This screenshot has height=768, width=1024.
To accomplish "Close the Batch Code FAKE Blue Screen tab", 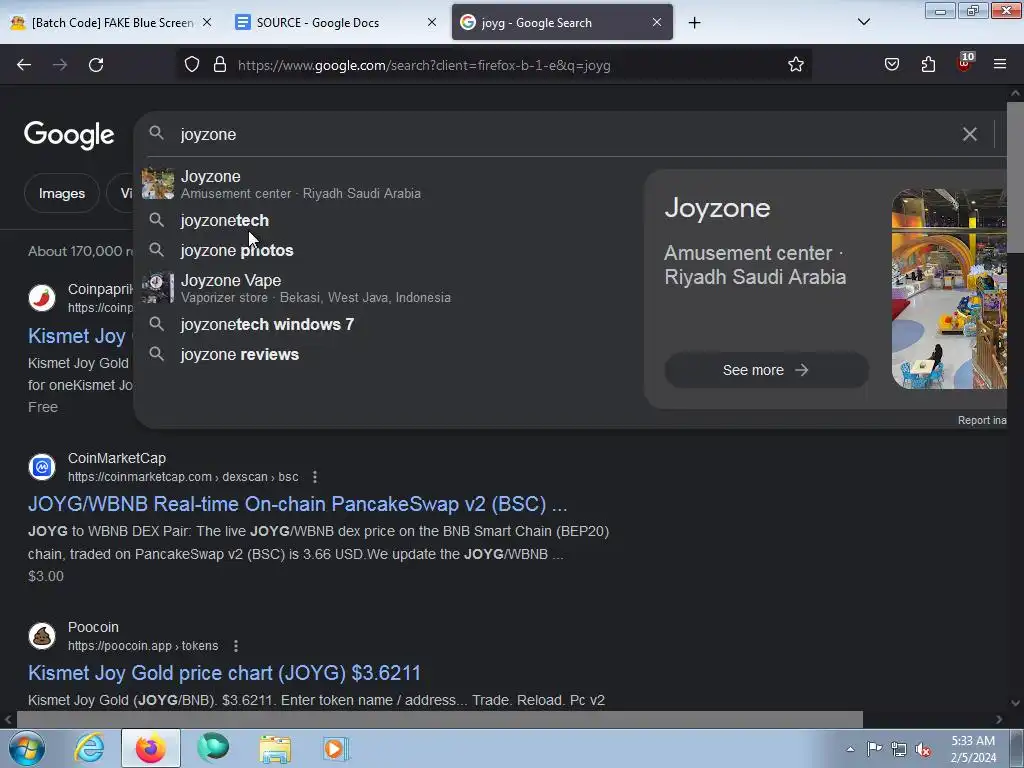I will point(206,22).
